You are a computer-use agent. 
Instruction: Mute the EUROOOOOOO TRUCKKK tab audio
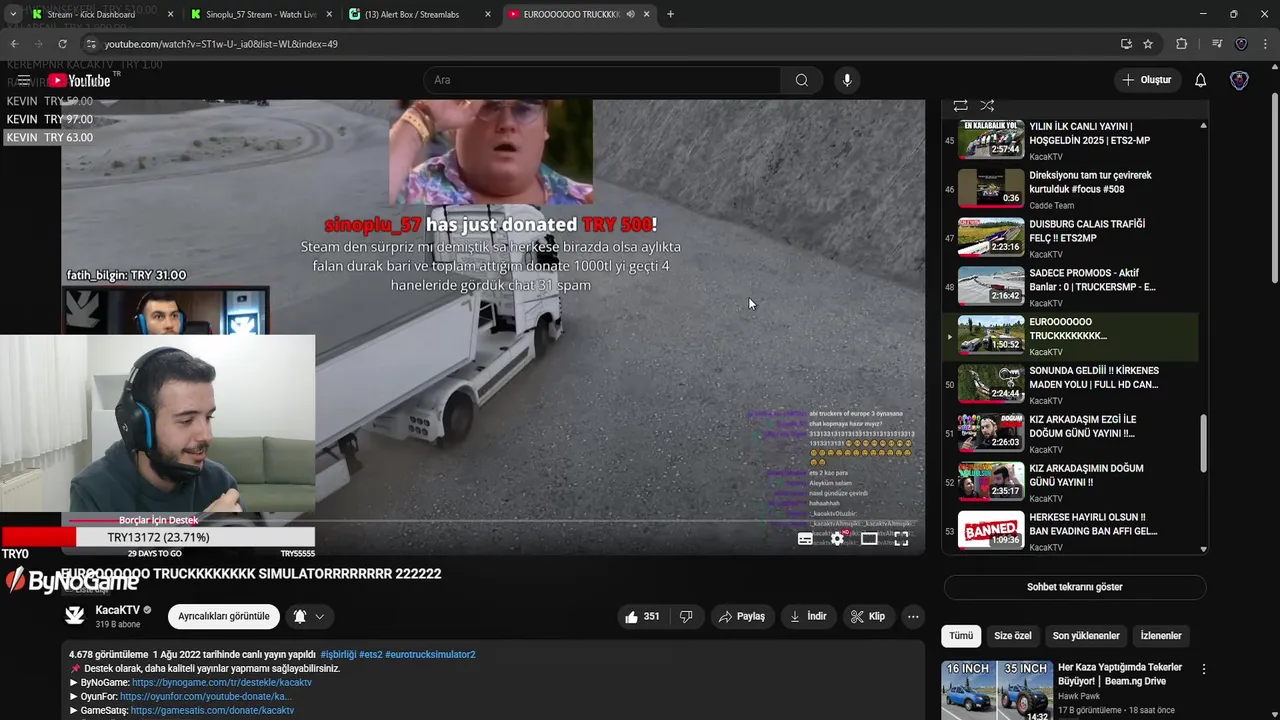coord(630,14)
